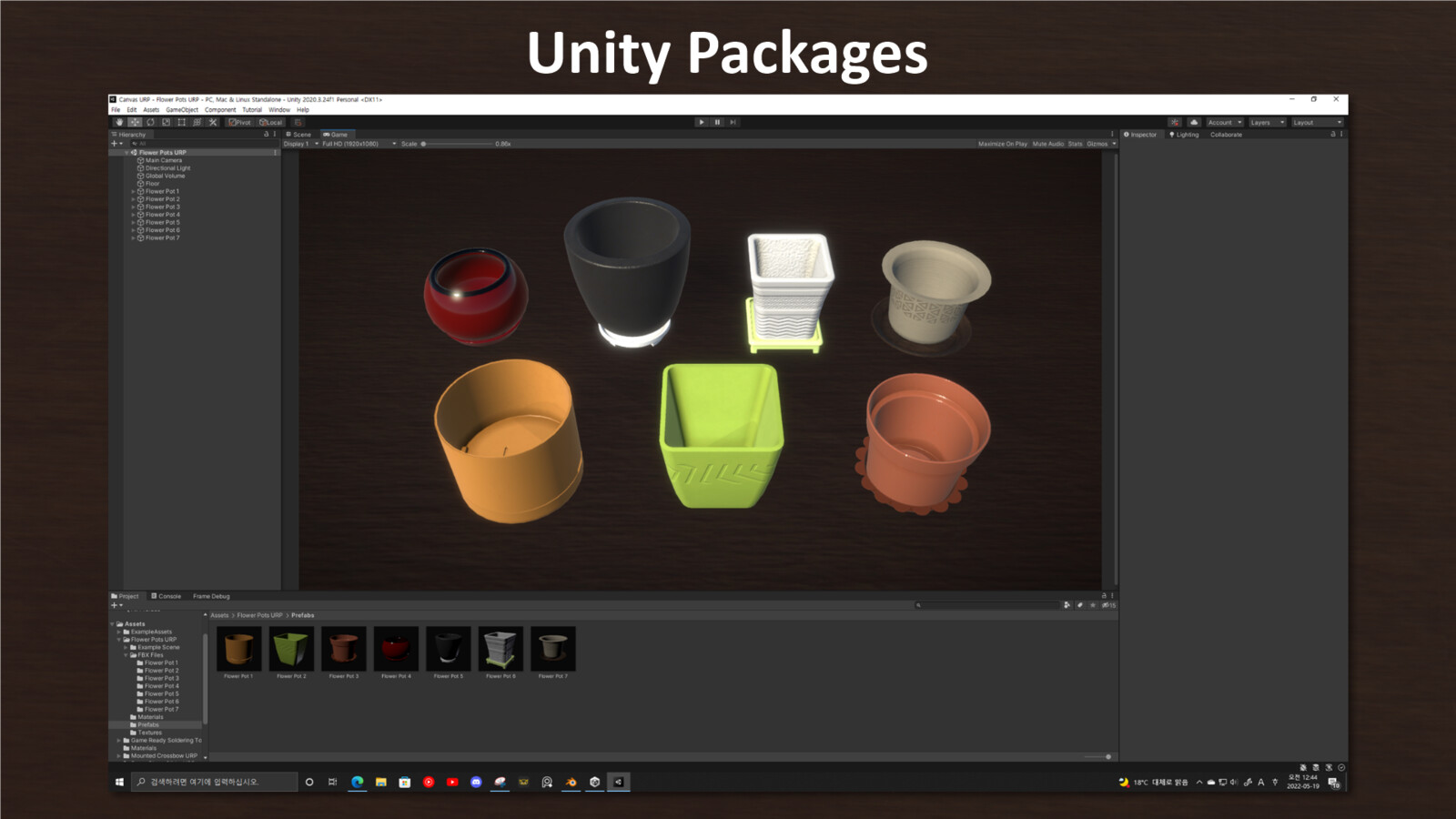The height and width of the screenshot is (819, 1456).
Task: Select the Move tool
Action: 135,122
